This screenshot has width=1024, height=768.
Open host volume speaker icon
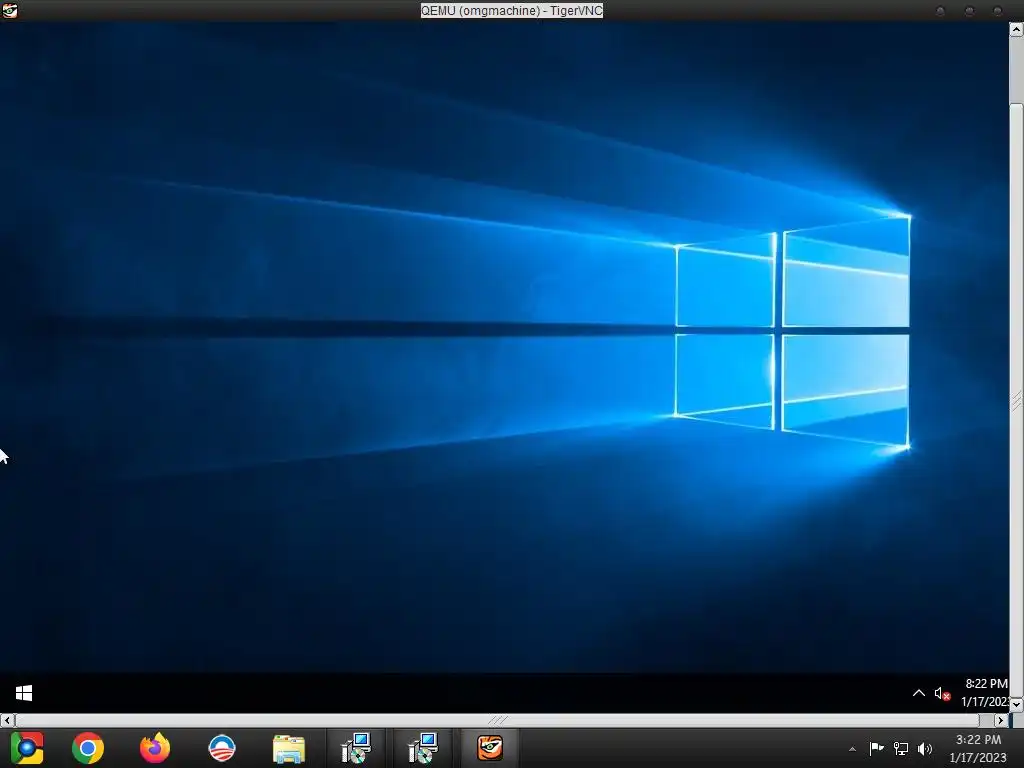point(925,748)
